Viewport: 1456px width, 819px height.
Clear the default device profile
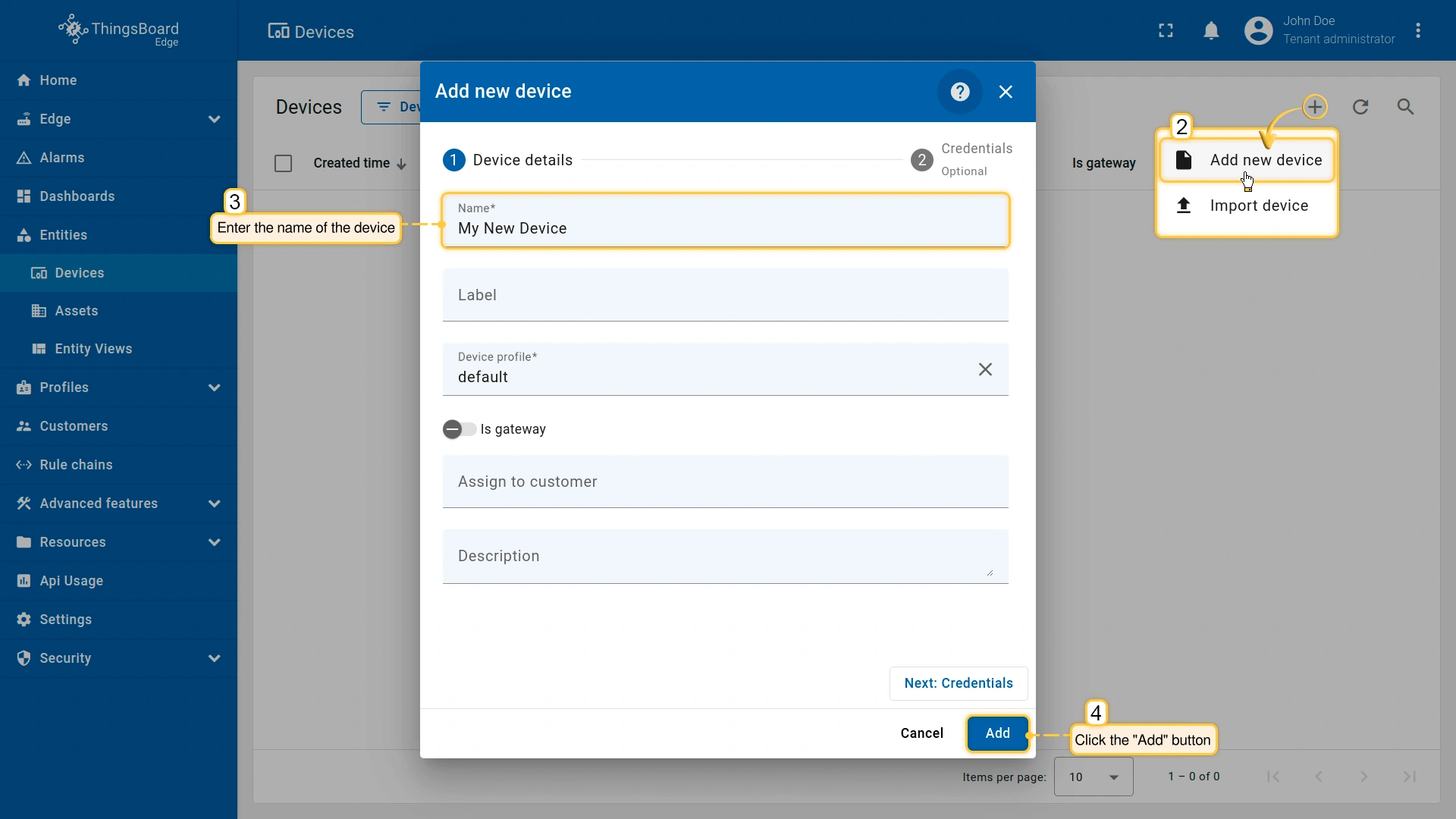tap(985, 369)
